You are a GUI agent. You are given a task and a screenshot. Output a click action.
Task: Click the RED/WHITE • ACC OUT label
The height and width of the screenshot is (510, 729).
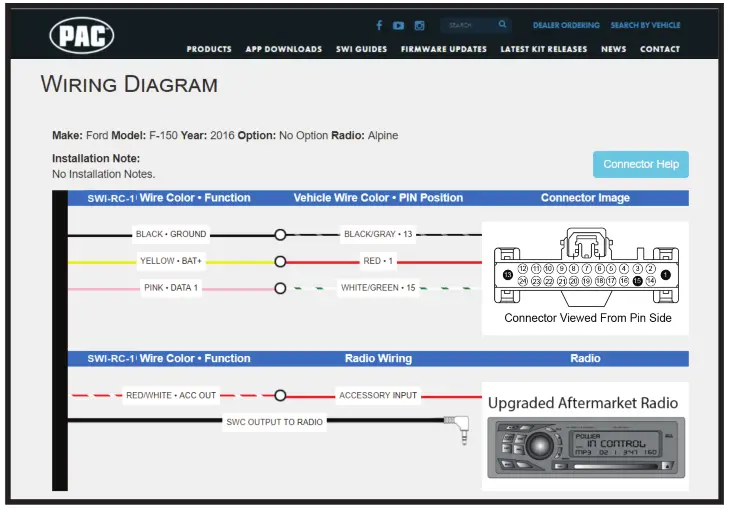[x=171, y=395]
